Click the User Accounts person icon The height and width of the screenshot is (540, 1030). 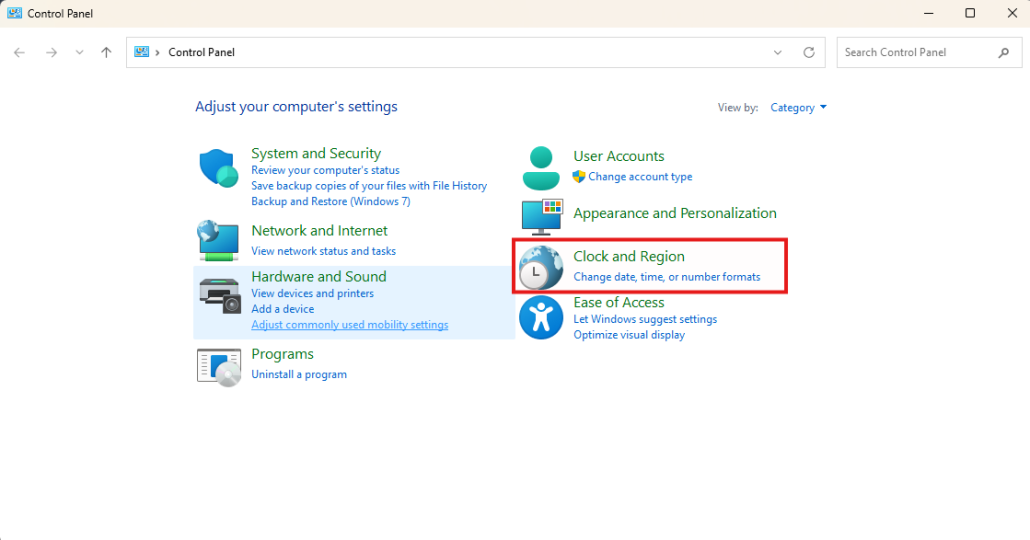point(541,167)
